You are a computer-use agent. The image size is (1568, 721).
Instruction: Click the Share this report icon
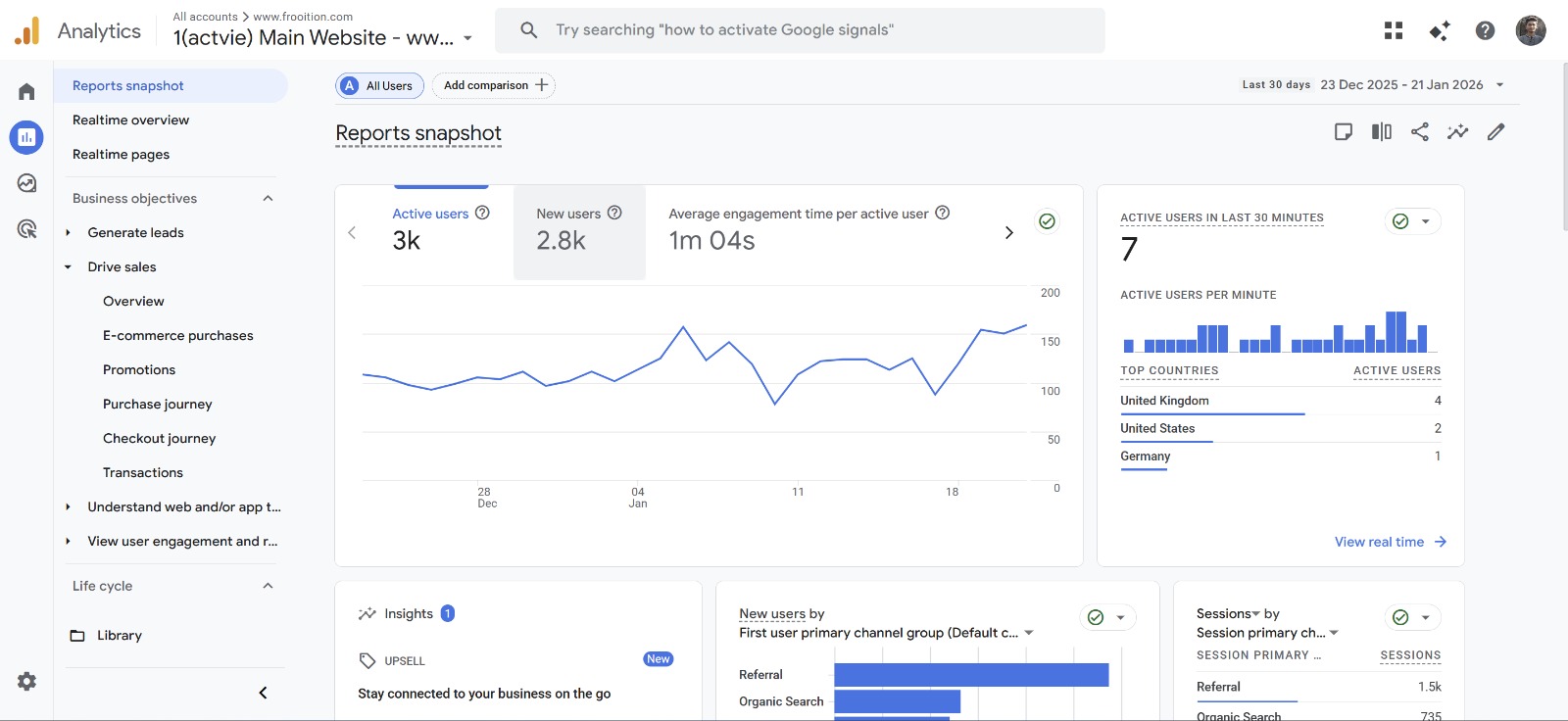[1419, 132]
